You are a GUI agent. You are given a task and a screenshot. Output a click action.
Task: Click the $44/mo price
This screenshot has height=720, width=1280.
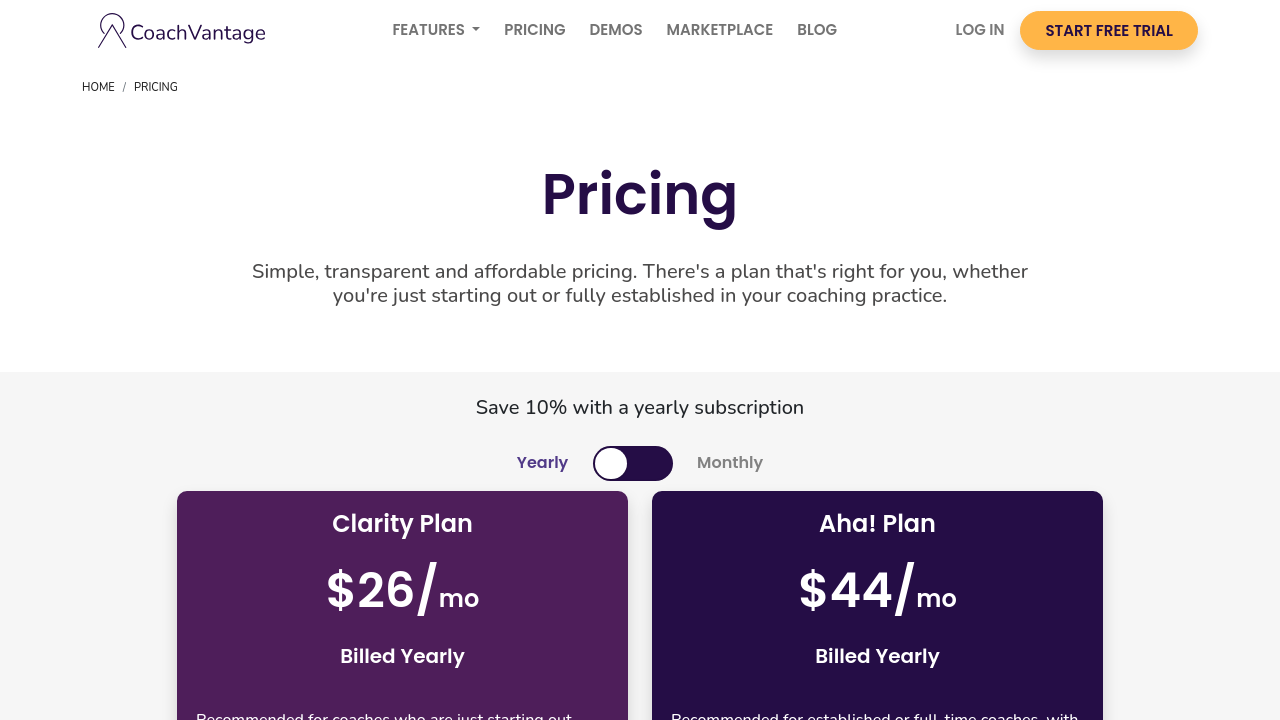(x=877, y=591)
